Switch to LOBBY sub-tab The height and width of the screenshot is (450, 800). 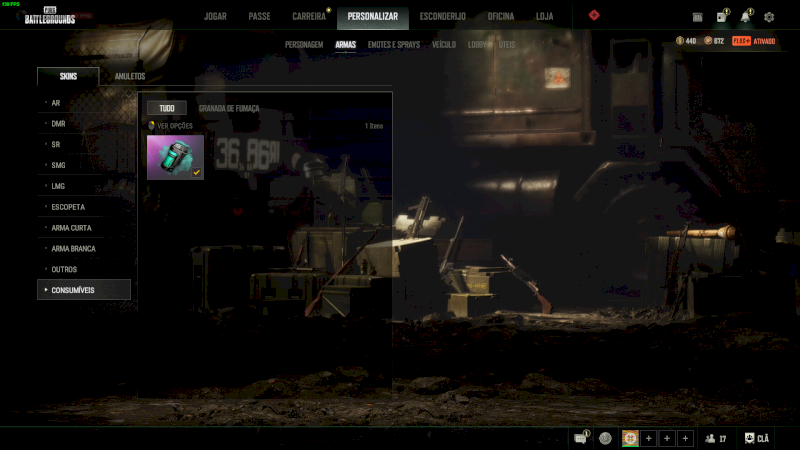pos(477,44)
